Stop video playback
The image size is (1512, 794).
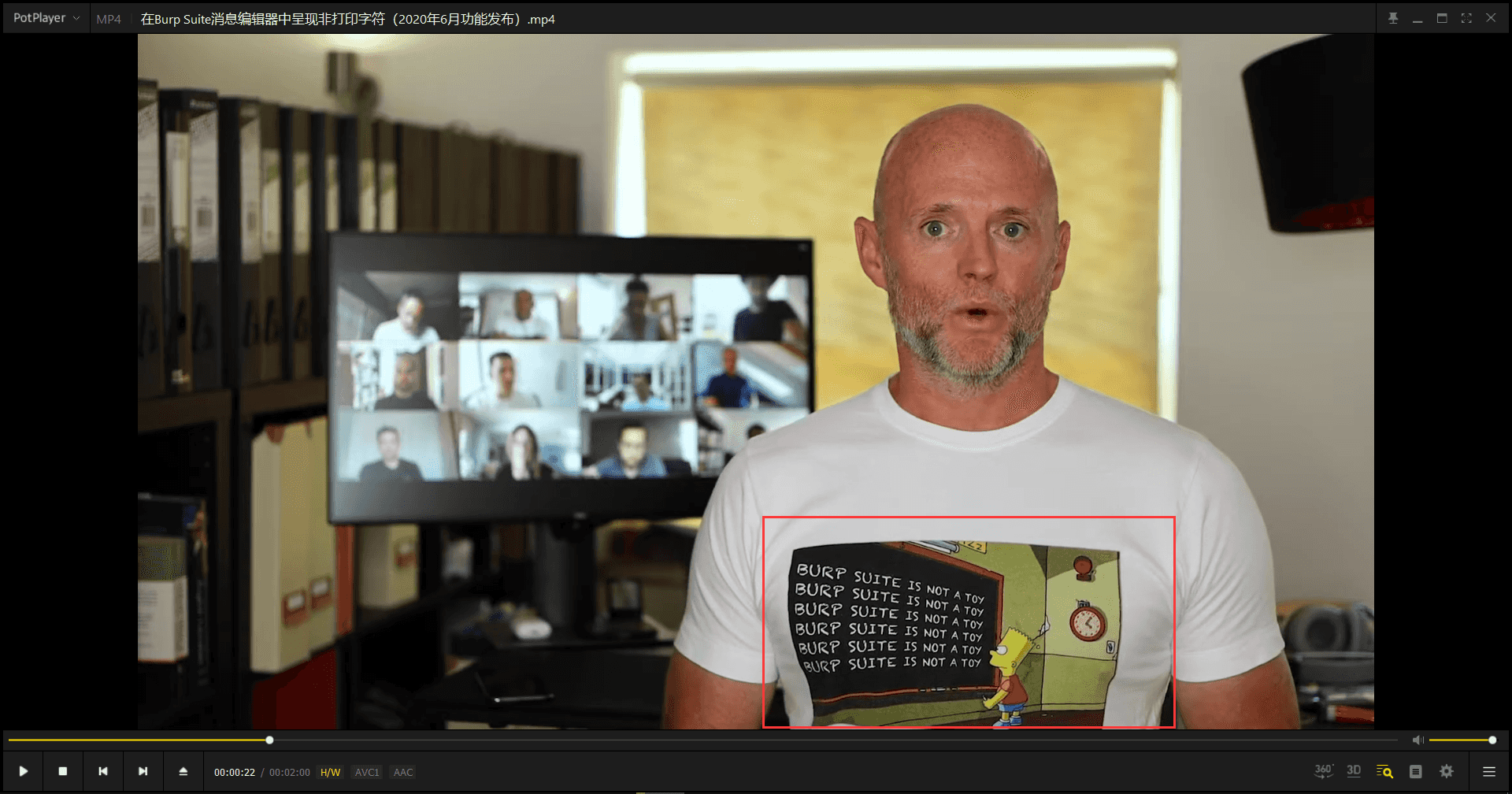pos(63,771)
